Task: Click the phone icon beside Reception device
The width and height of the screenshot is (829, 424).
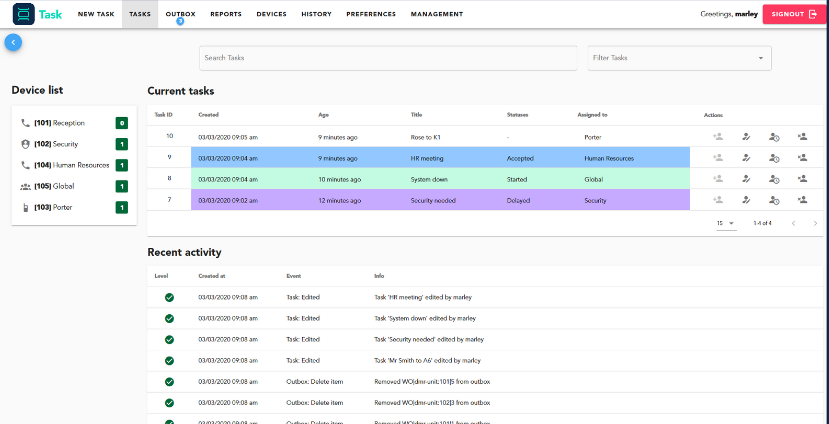Action: coord(25,123)
